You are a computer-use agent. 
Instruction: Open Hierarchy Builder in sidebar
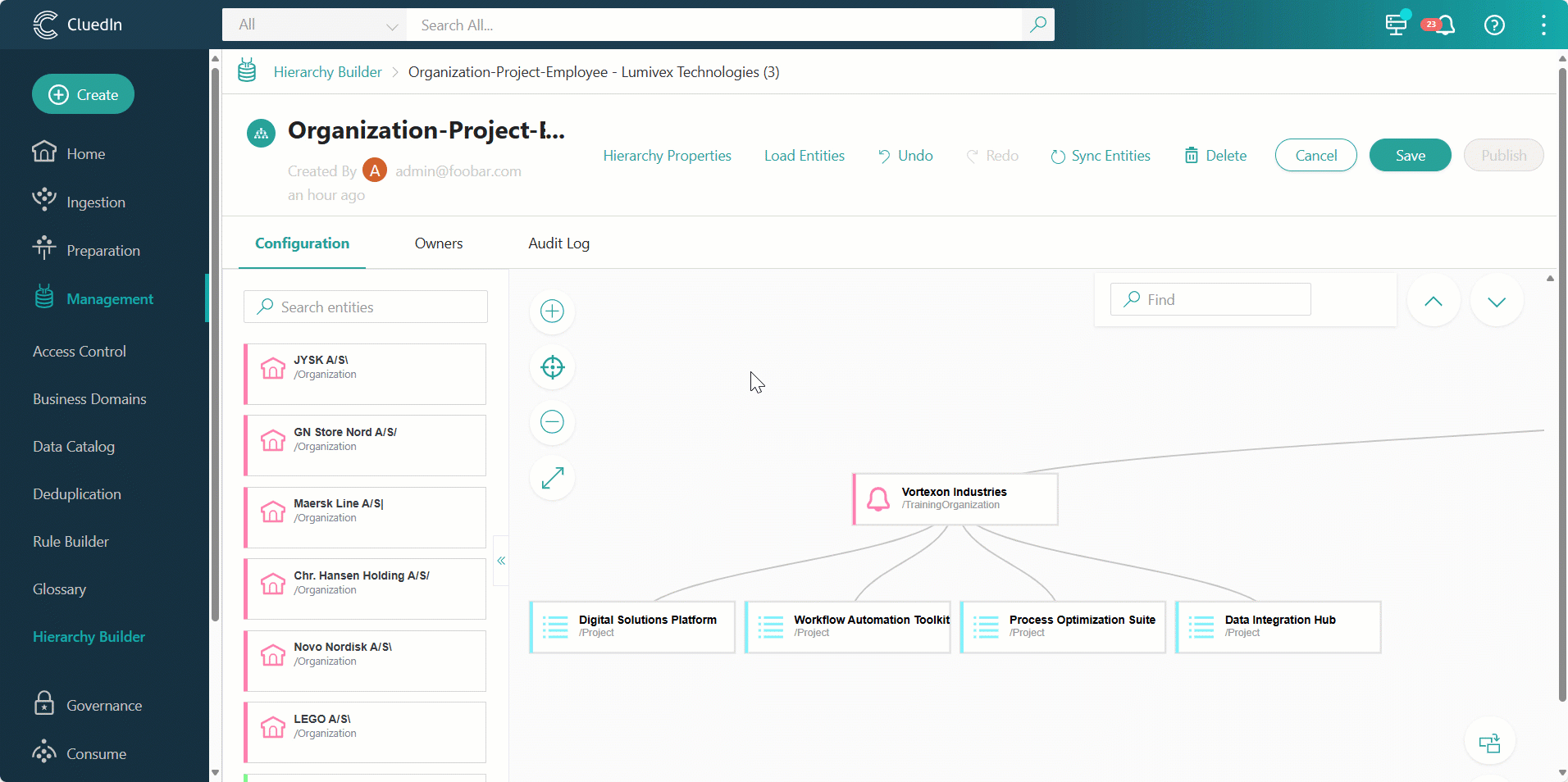(89, 636)
